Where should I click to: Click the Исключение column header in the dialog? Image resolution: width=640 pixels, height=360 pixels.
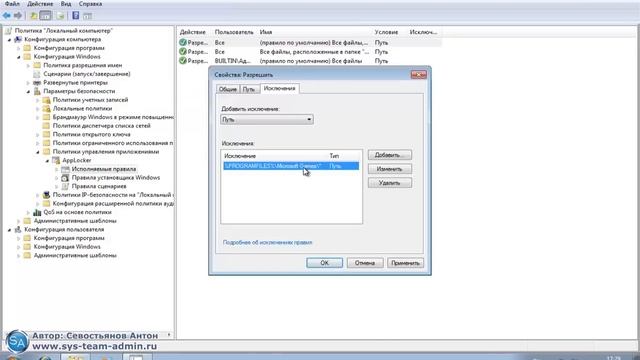pyautogui.click(x=274, y=156)
